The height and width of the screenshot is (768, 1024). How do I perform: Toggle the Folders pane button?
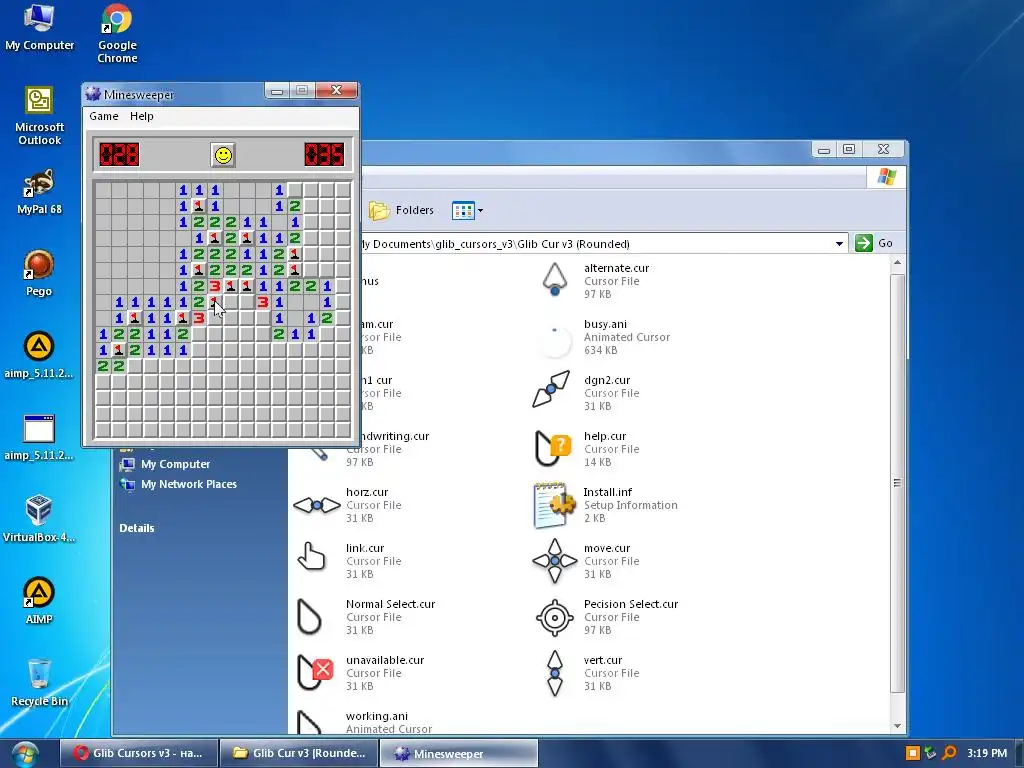point(401,210)
